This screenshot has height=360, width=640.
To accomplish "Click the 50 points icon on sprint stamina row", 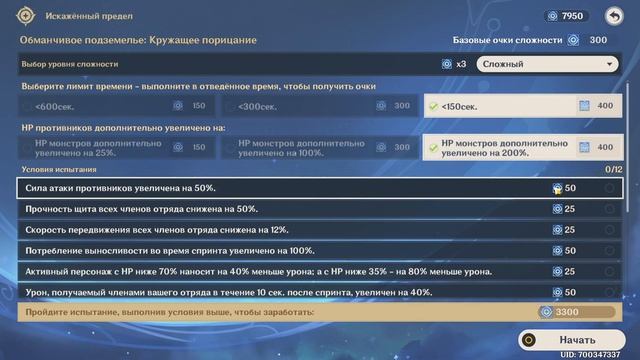I will [557, 251].
